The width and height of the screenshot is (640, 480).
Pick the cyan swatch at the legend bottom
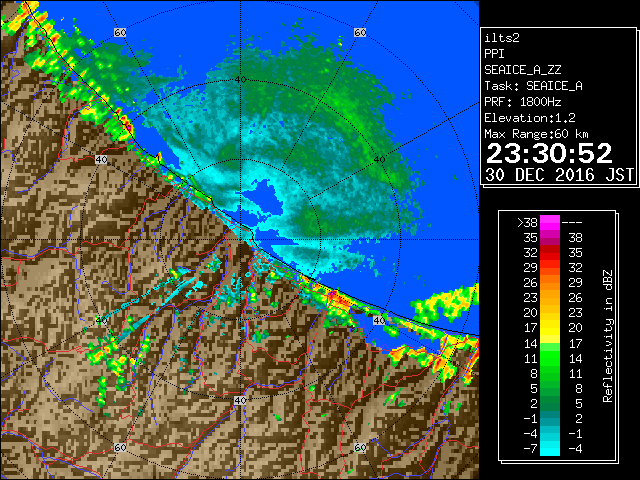coord(550,448)
